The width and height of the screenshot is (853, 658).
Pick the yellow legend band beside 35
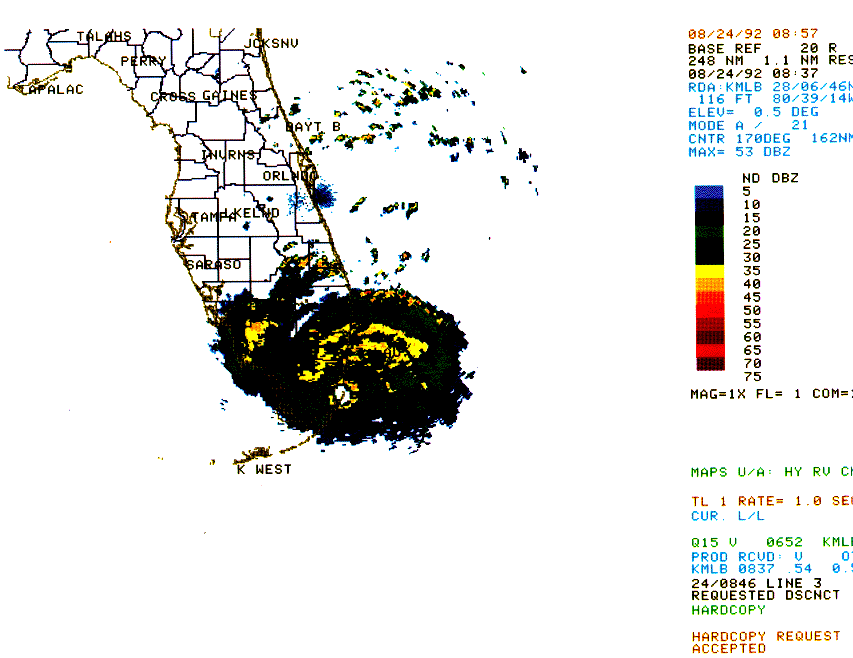click(x=709, y=272)
